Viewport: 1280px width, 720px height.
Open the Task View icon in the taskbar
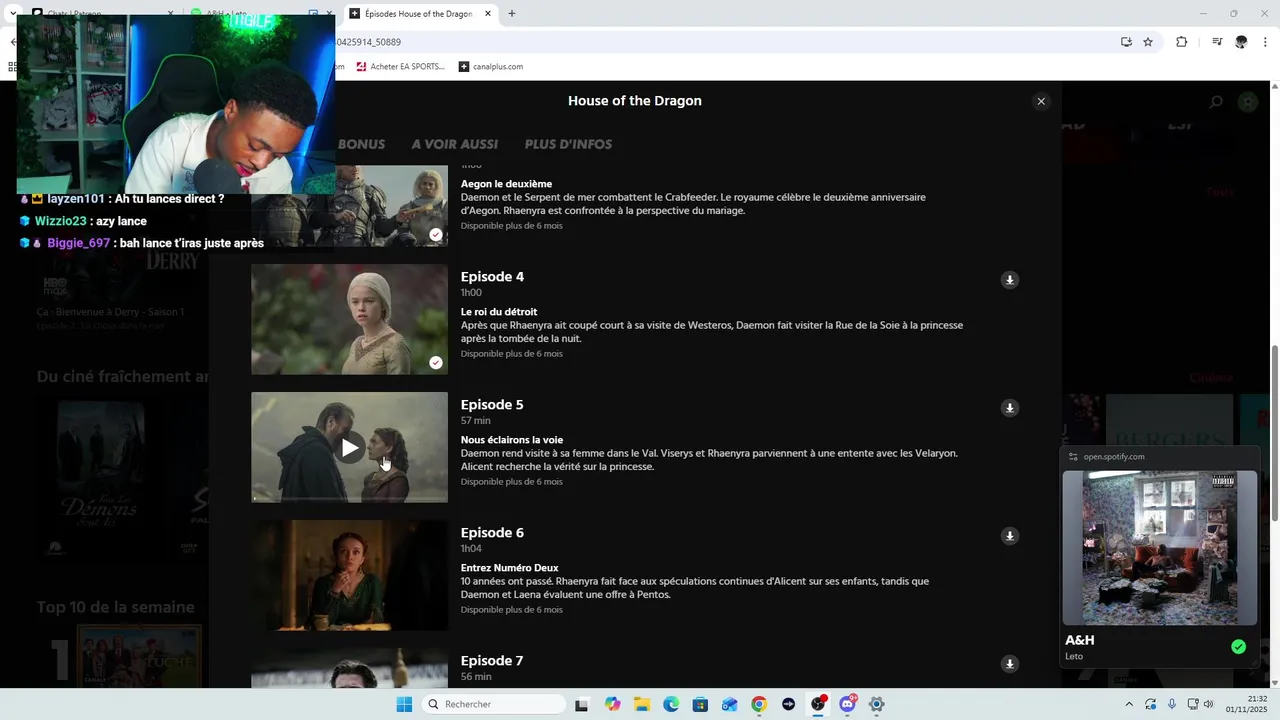point(581,704)
